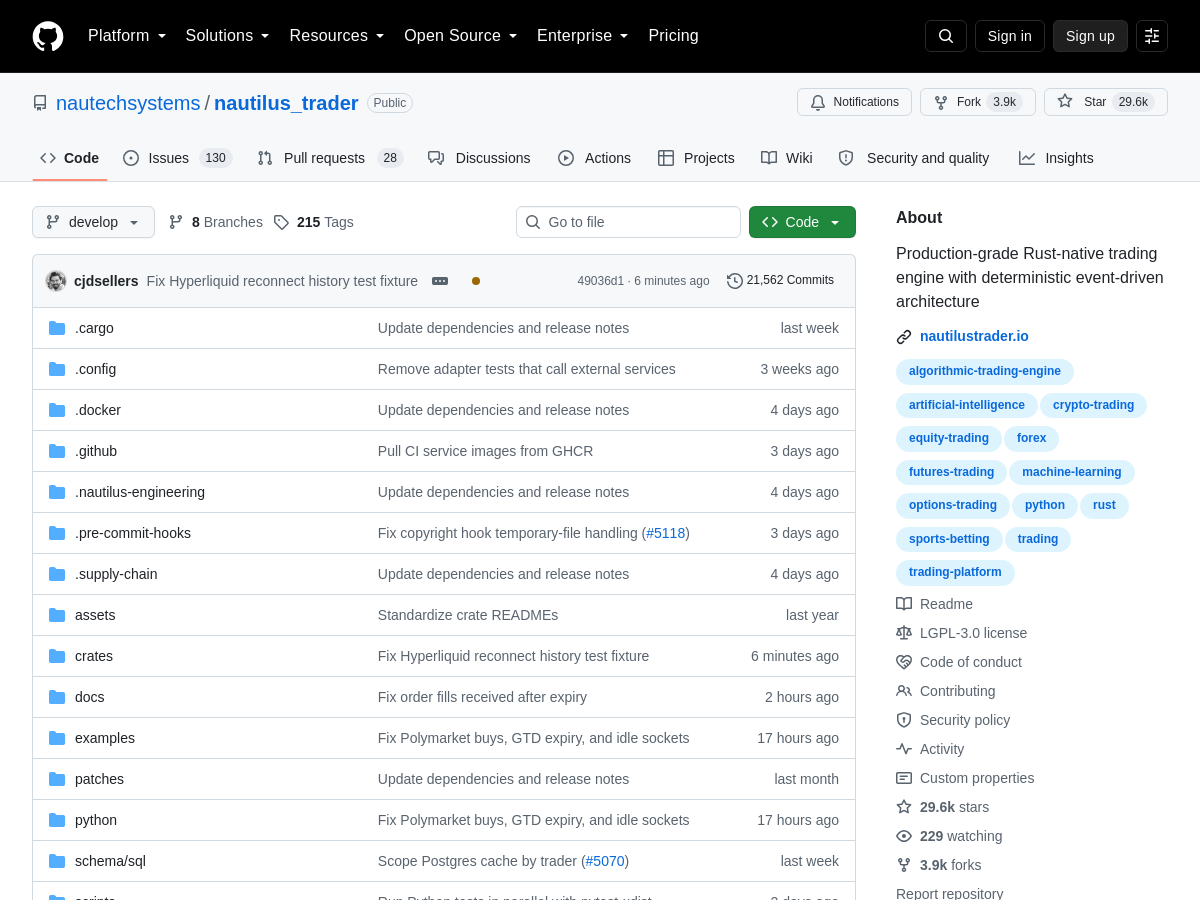The height and width of the screenshot is (900, 1200).
Task: Click the Sign up button
Action: click(1090, 36)
